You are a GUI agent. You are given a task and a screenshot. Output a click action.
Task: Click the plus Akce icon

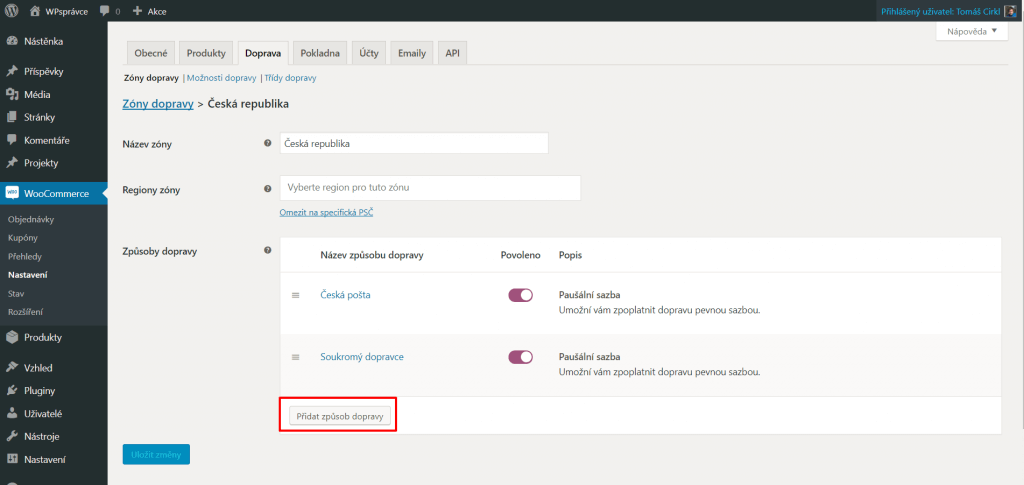coord(137,11)
